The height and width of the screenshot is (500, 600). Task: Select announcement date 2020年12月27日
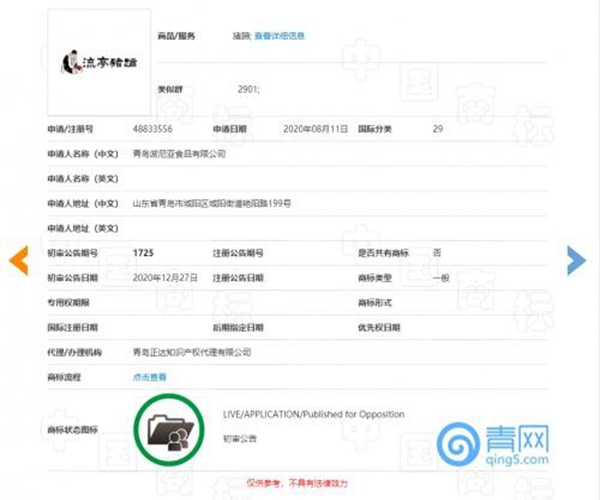[x=165, y=278]
